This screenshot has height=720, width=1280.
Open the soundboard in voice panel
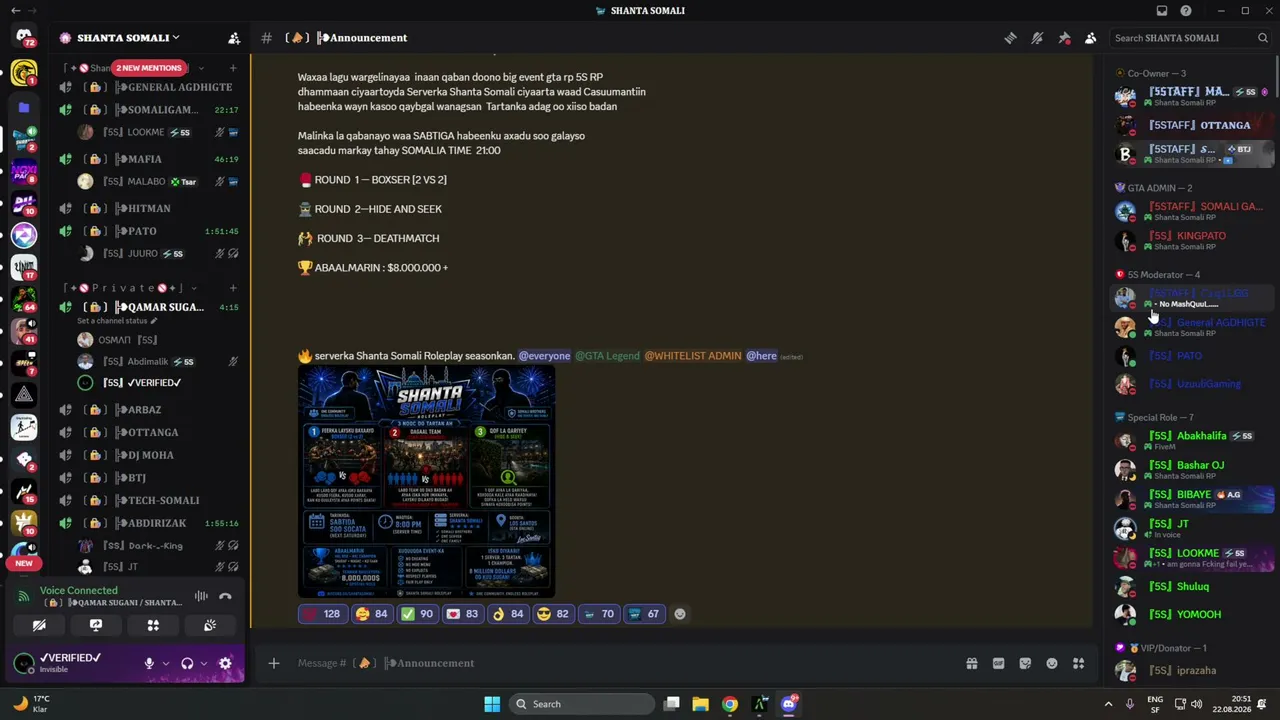[210, 626]
